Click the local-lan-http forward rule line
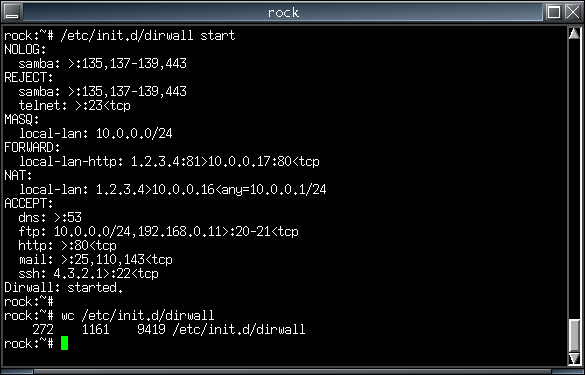 [169, 162]
